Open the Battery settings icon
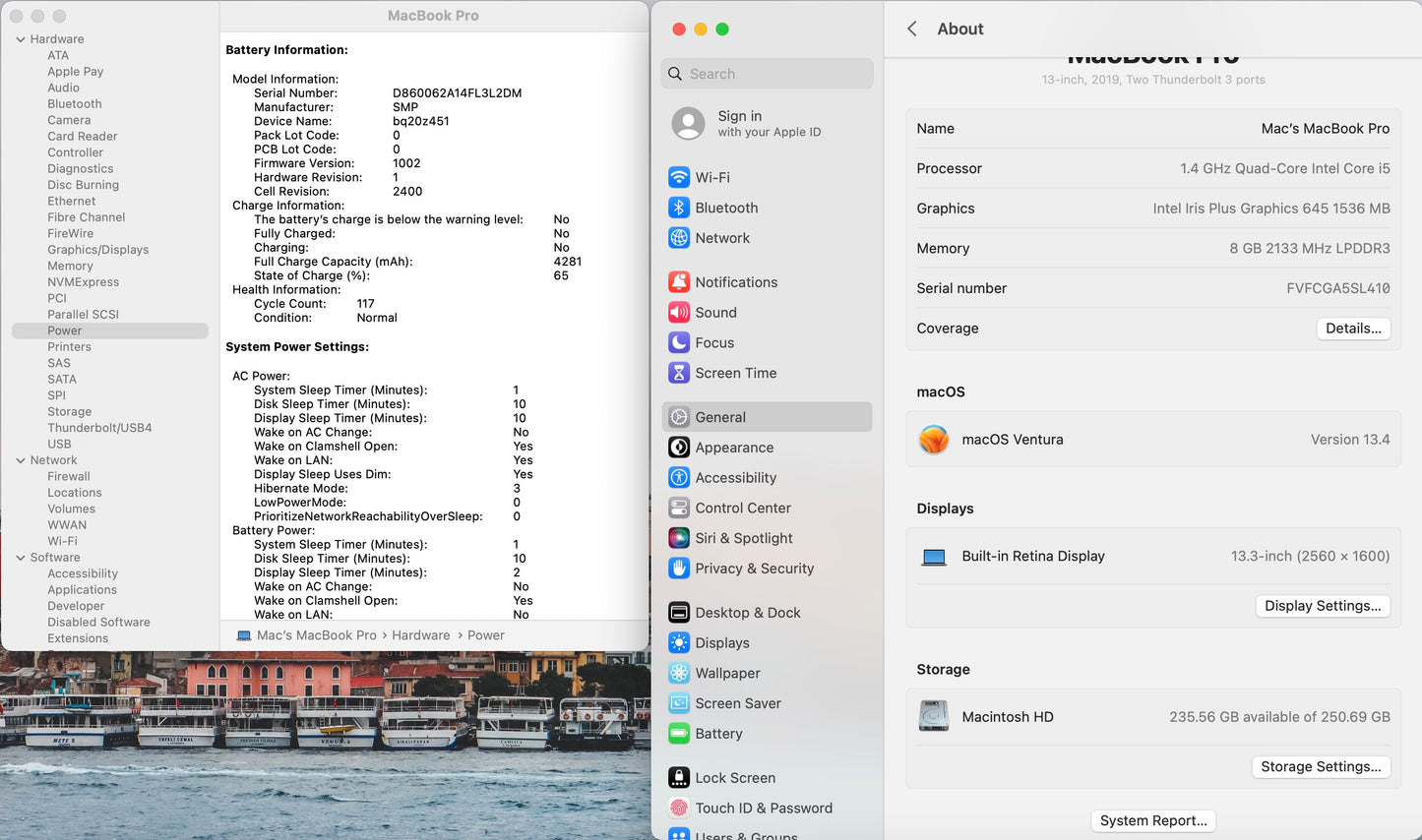This screenshot has width=1422, height=840. pyautogui.click(x=679, y=734)
